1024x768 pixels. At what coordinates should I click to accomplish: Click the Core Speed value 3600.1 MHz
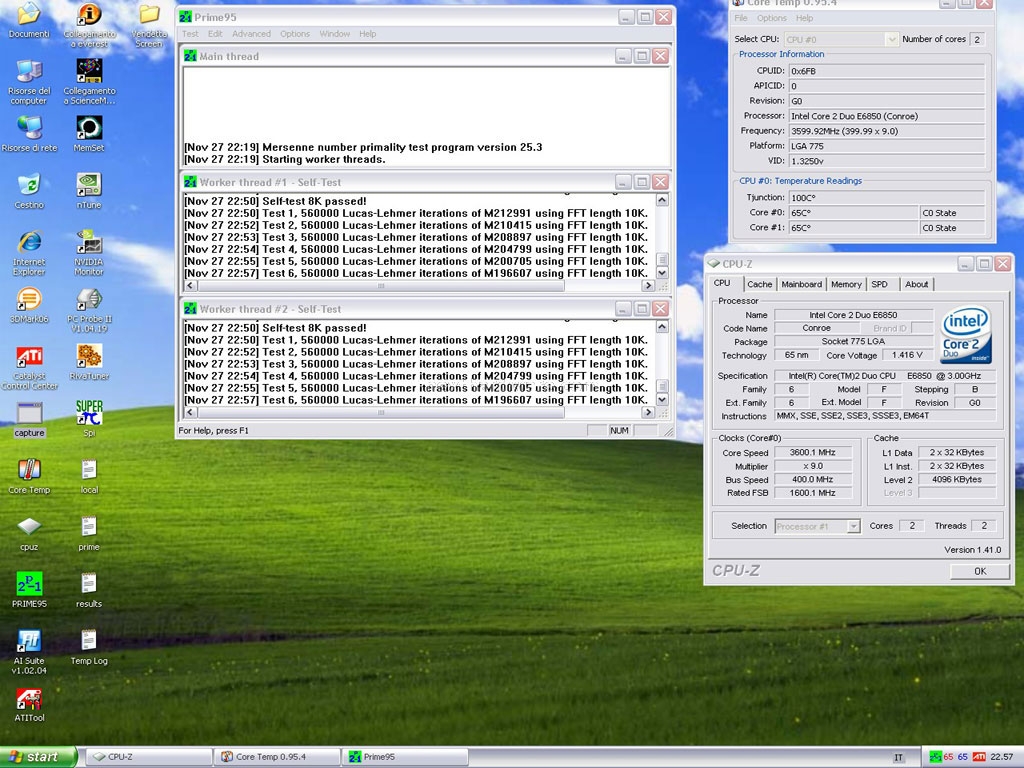point(813,453)
